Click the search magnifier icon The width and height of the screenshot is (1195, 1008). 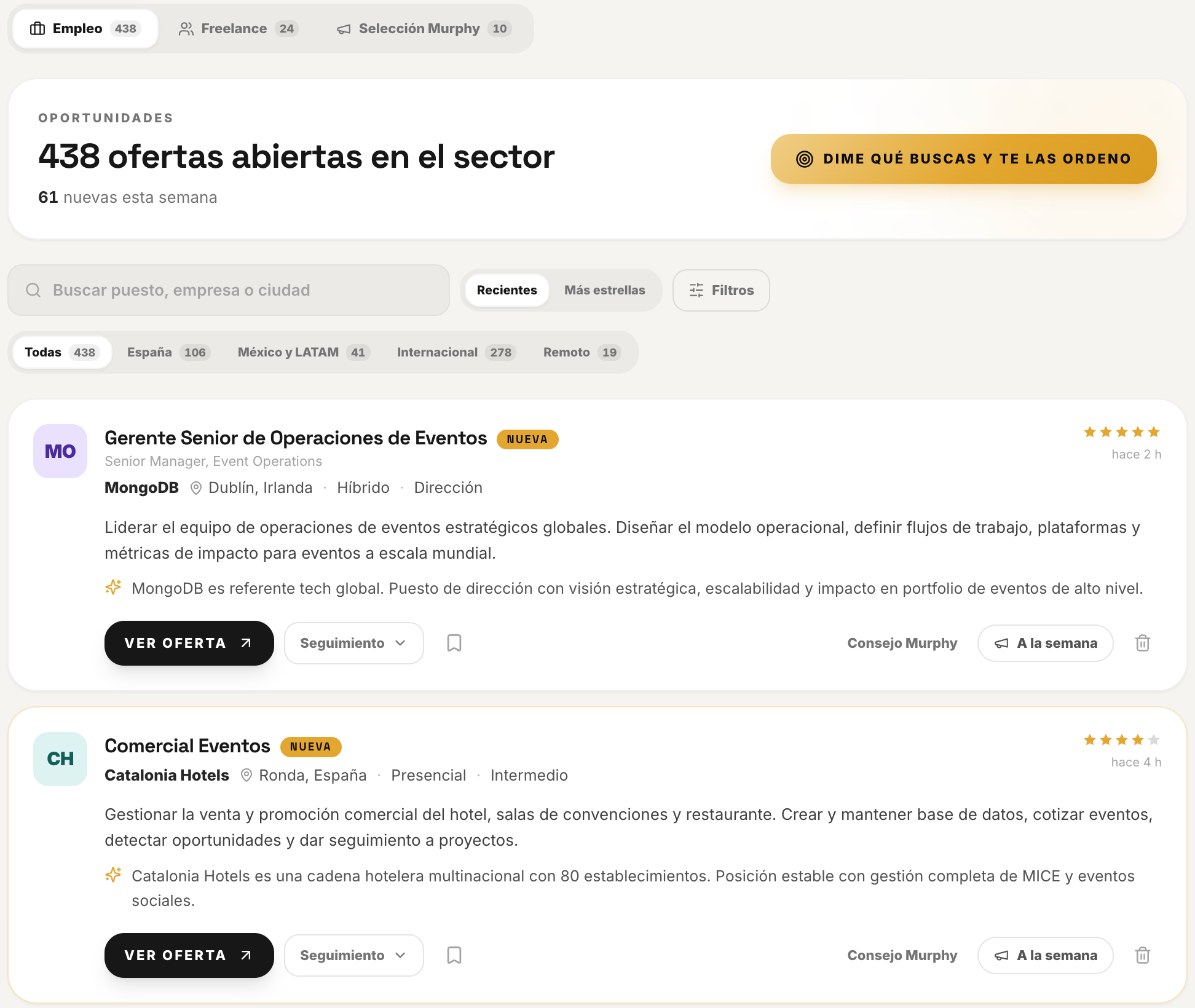tap(34, 290)
